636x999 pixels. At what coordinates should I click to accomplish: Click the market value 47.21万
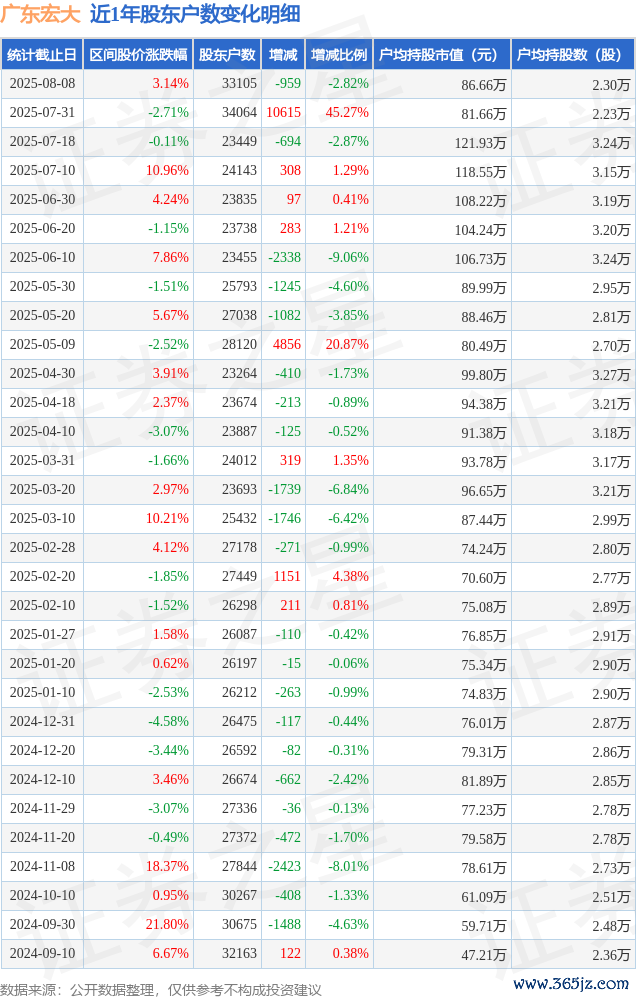click(x=484, y=954)
